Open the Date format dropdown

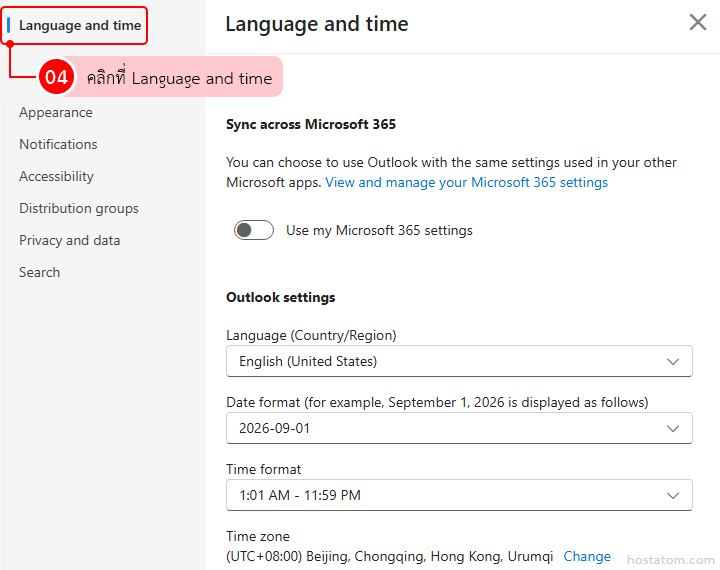click(x=459, y=428)
